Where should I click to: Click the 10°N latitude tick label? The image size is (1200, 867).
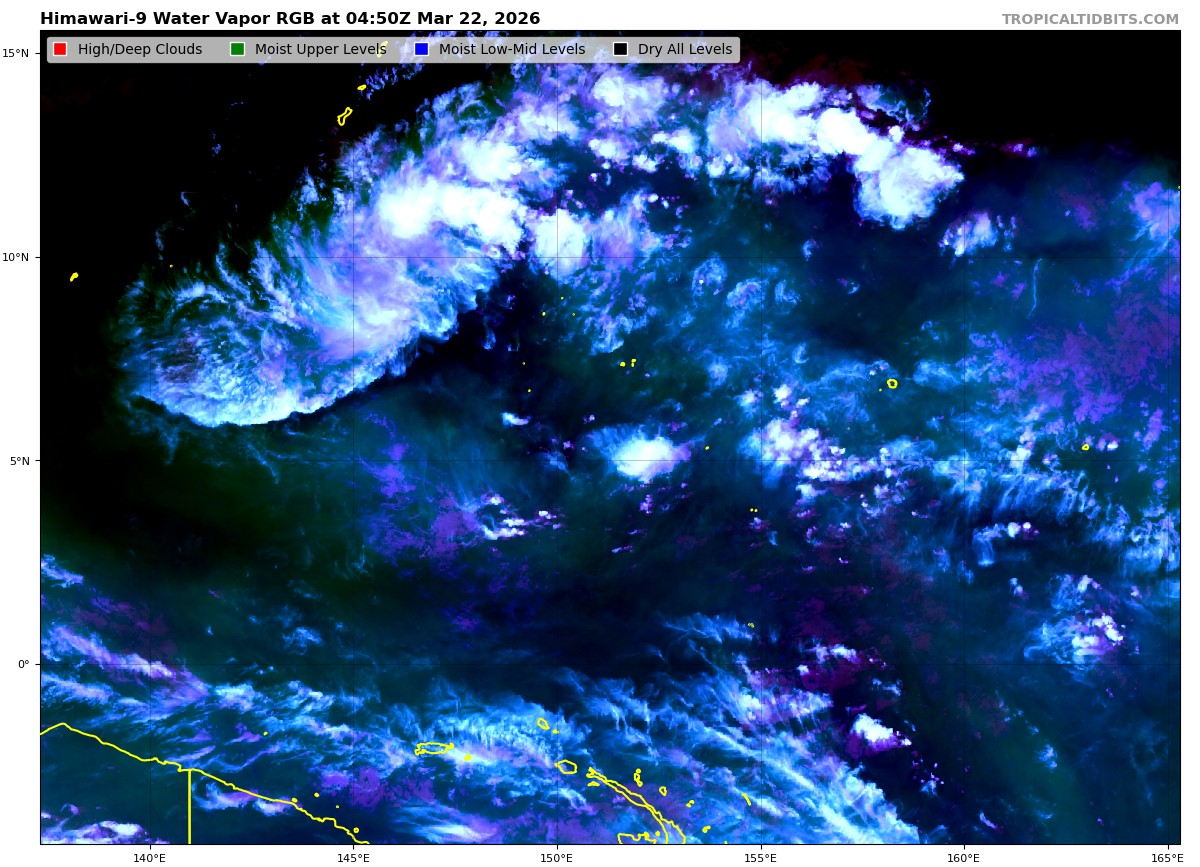[19, 257]
